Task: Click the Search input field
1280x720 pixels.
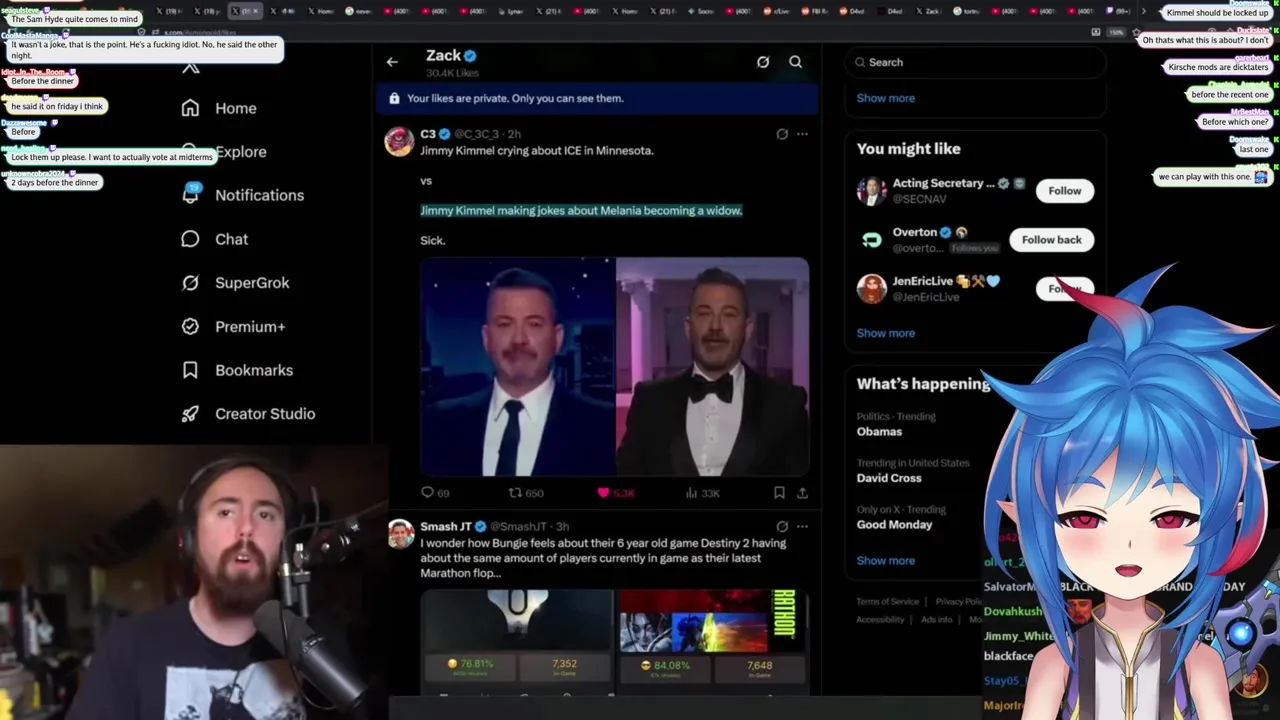Action: (x=975, y=62)
